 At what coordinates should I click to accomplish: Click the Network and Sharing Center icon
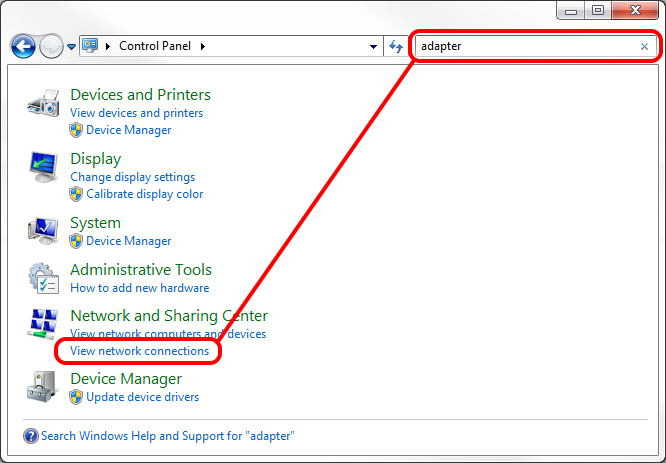click(x=43, y=324)
